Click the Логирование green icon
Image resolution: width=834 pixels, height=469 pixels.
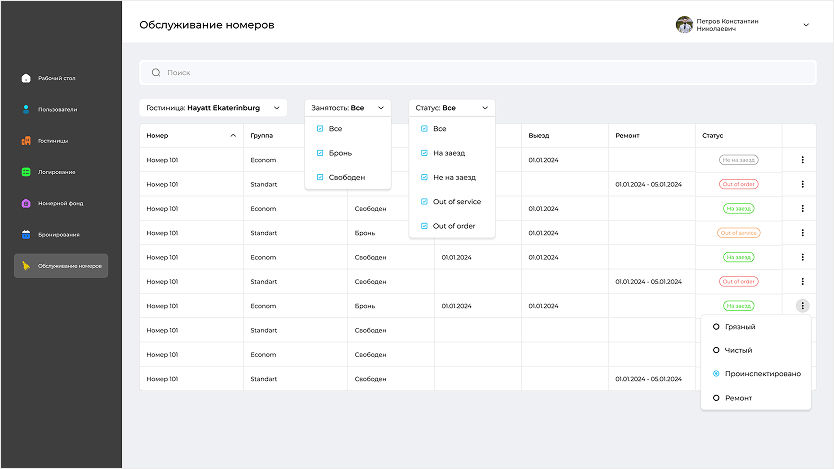click(x=26, y=172)
